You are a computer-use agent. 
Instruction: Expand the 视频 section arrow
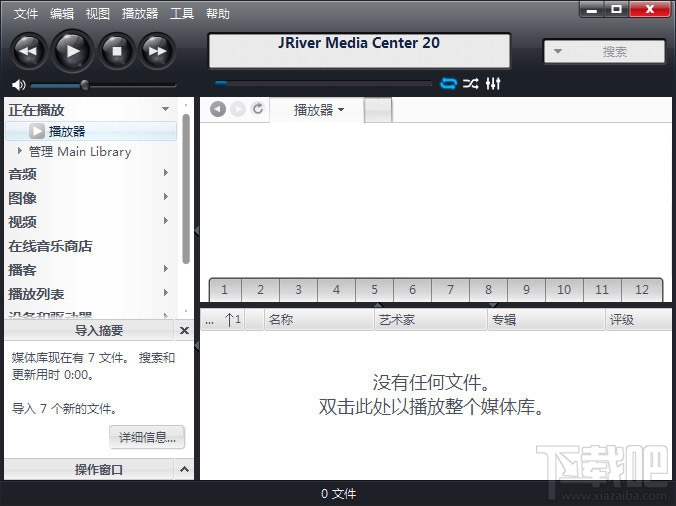click(x=166, y=221)
